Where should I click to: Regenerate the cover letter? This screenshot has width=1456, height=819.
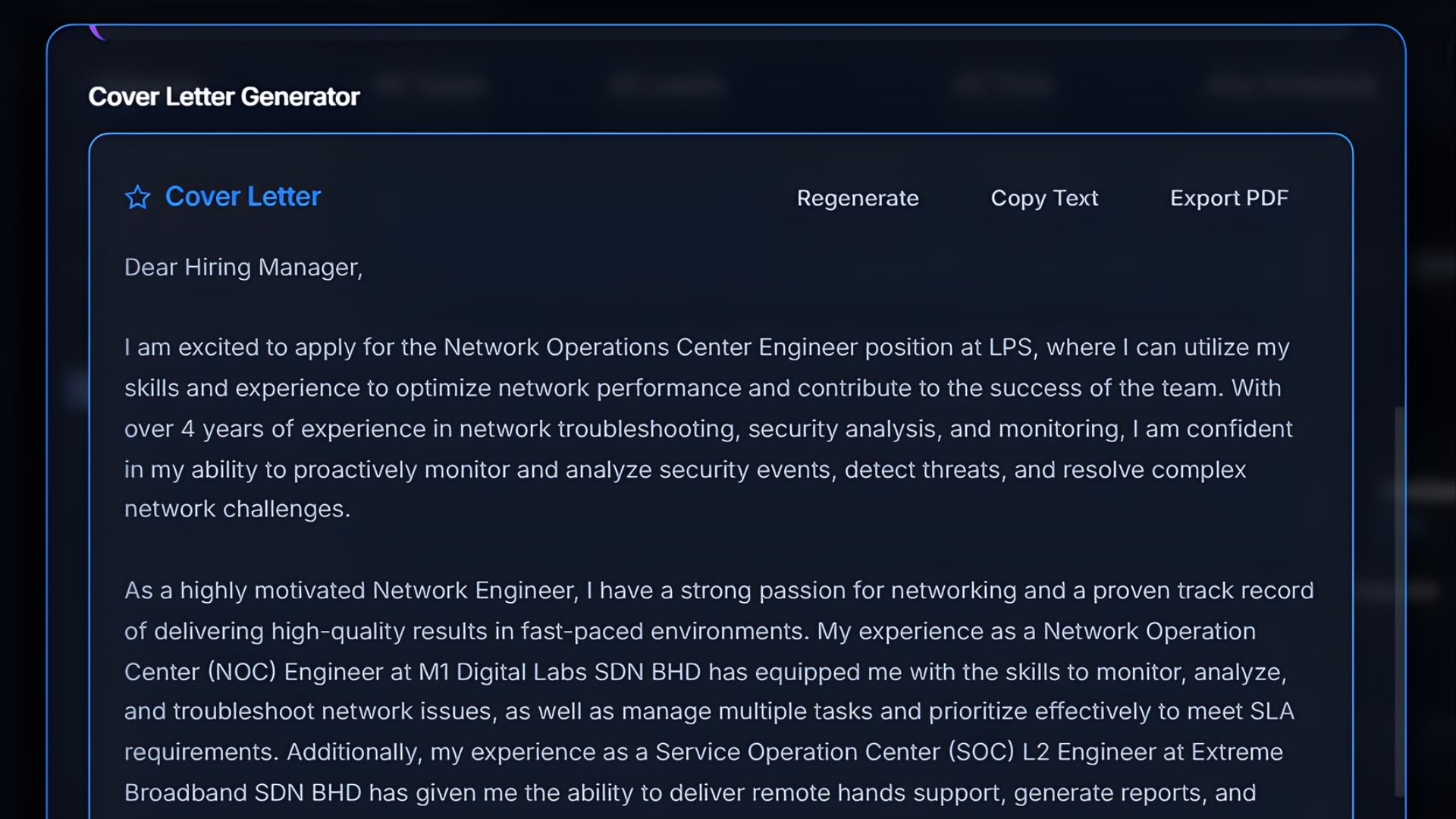(858, 198)
